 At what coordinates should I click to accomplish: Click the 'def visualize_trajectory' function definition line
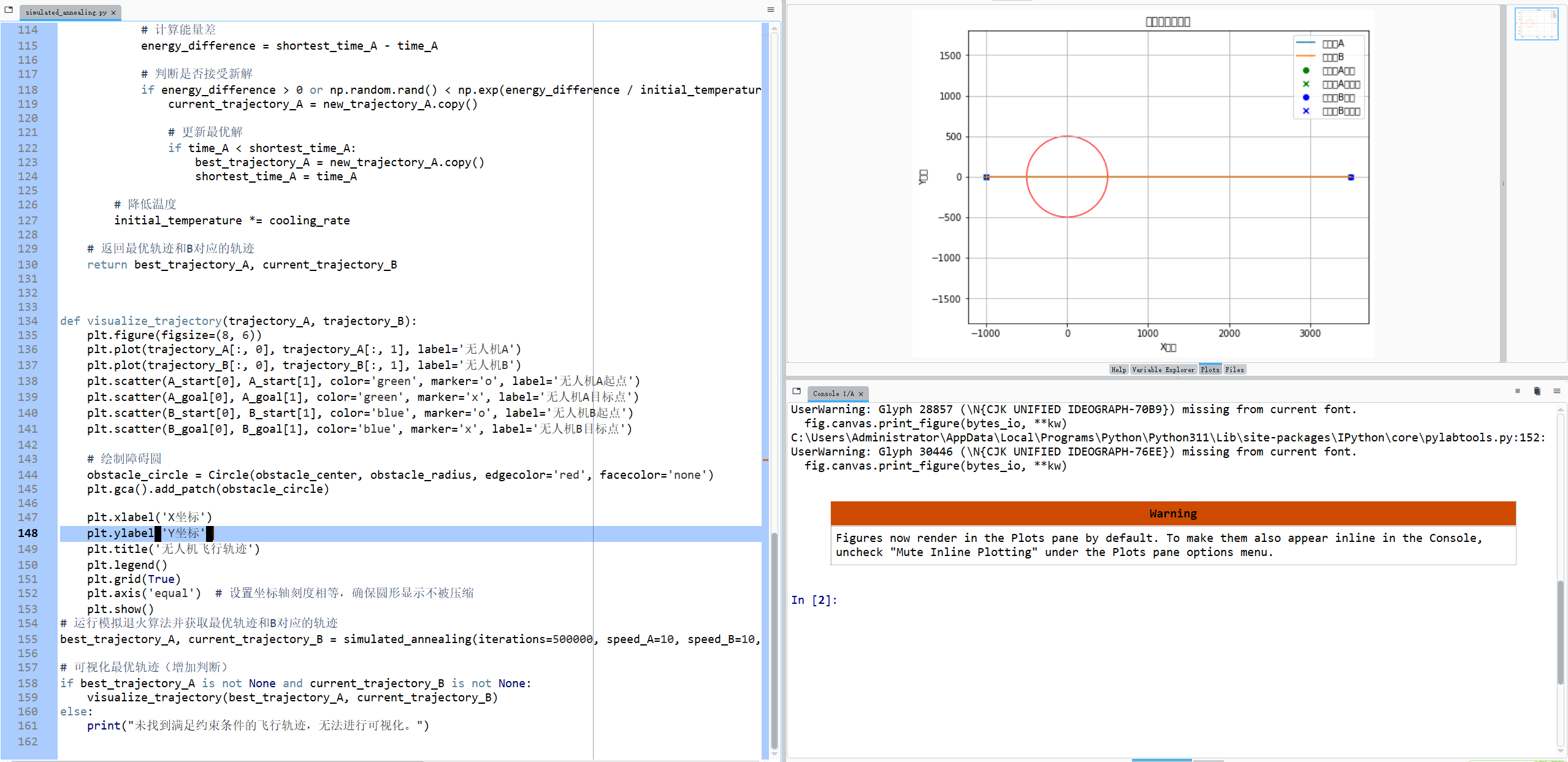(x=239, y=321)
